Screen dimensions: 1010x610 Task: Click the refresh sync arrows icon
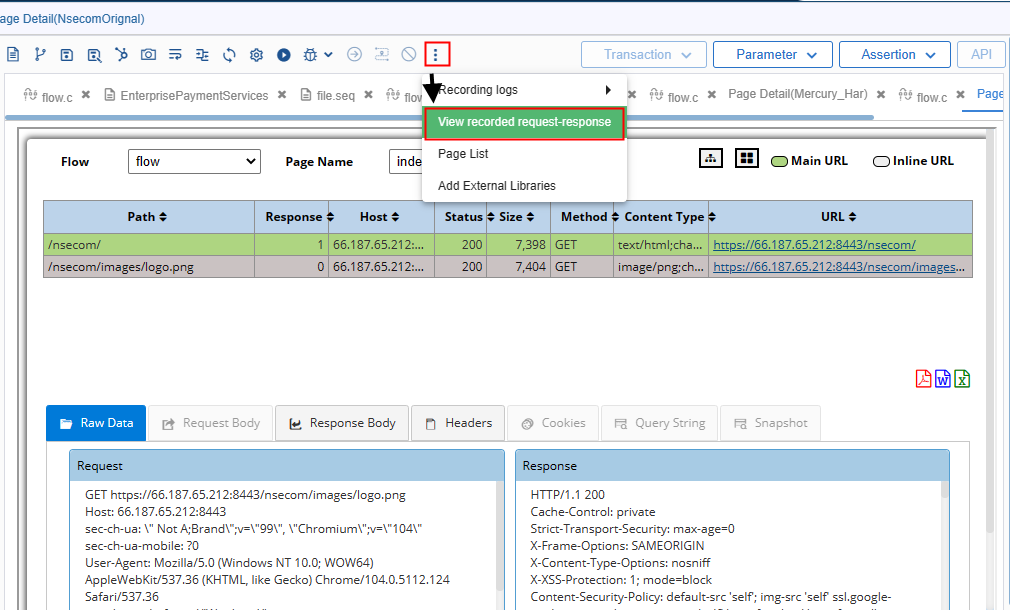[x=229, y=55]
